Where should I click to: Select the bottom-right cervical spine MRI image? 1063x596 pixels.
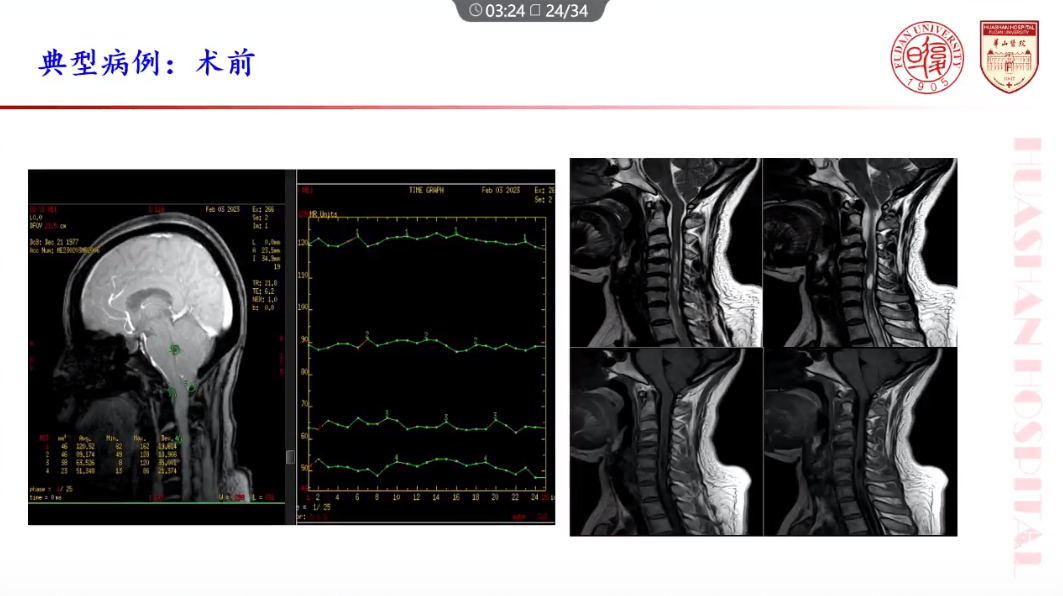click(860, 442)
